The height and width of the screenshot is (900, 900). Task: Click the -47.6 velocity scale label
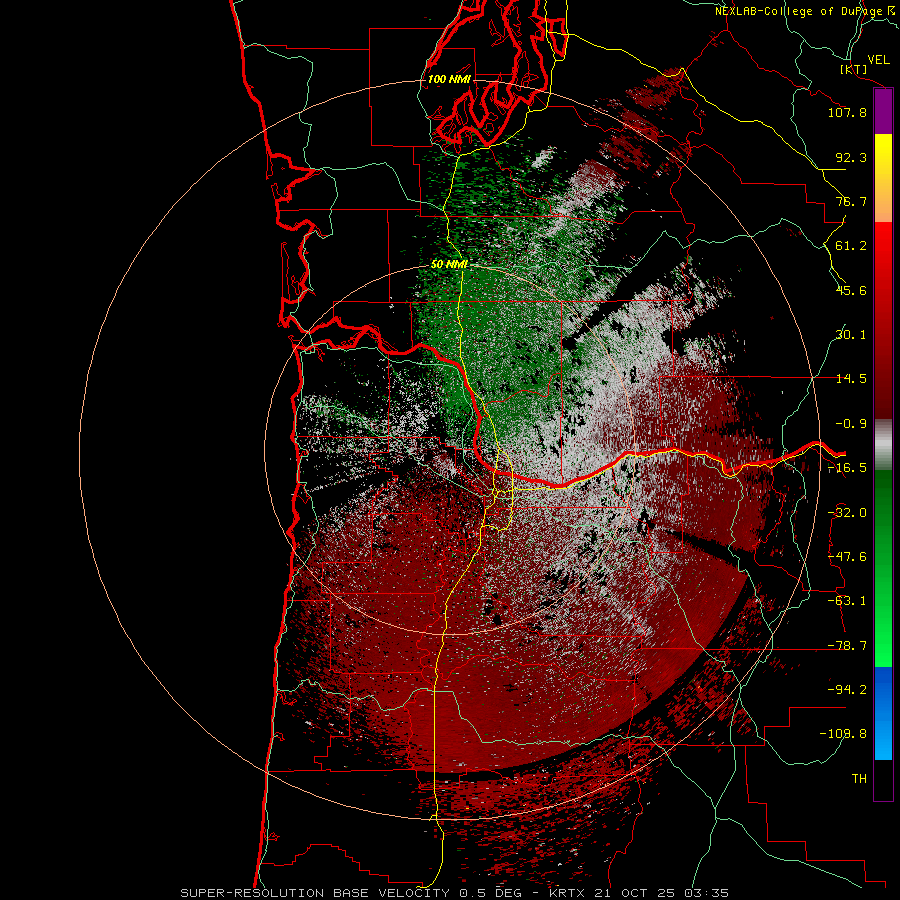coord(847,557)
